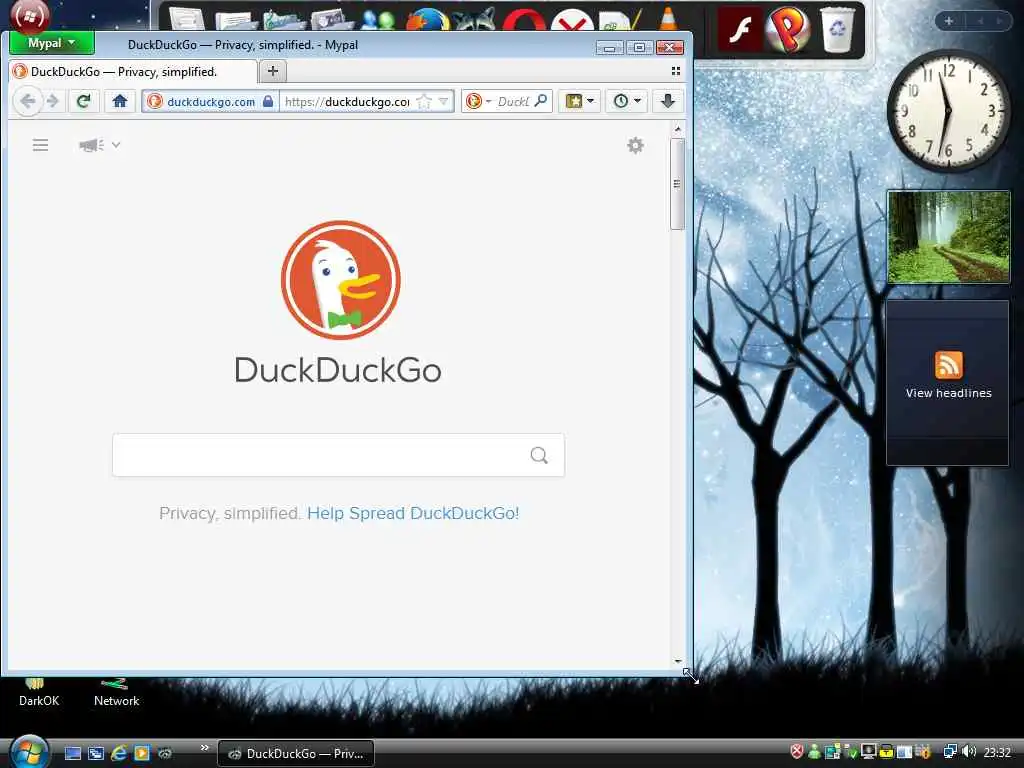Click the analog clock gadget
This screenshot has width=1024, height=768.
click(948, 110)
